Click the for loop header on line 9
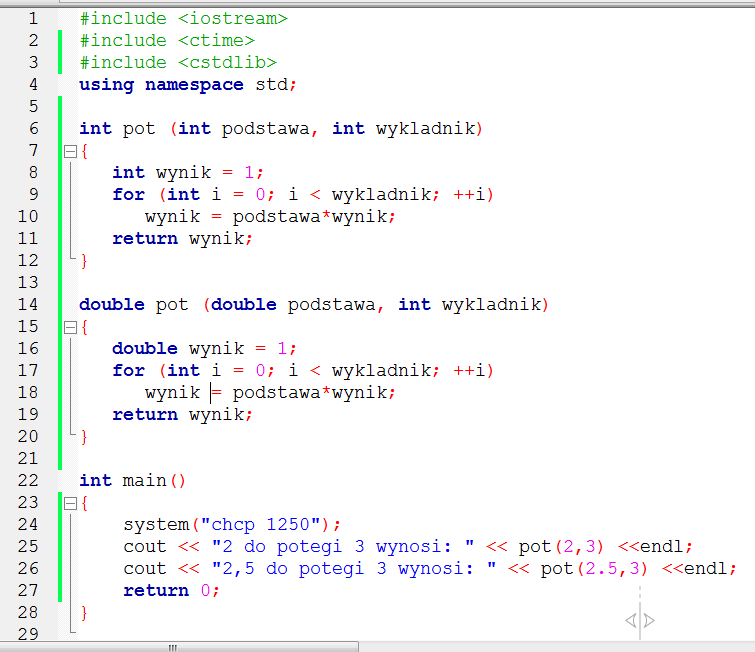The width and height of the screenshot is (755, 652). coord(303,195)
